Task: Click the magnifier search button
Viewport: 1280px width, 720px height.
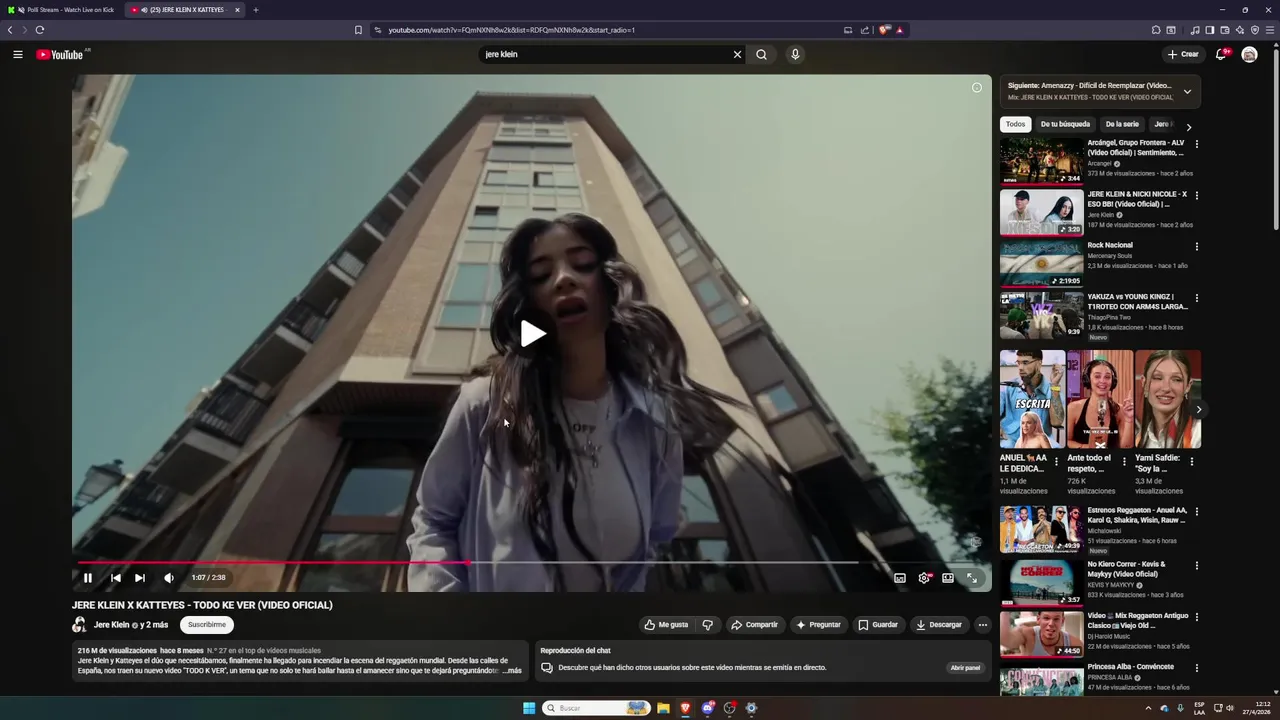Action: pos(761,54)
